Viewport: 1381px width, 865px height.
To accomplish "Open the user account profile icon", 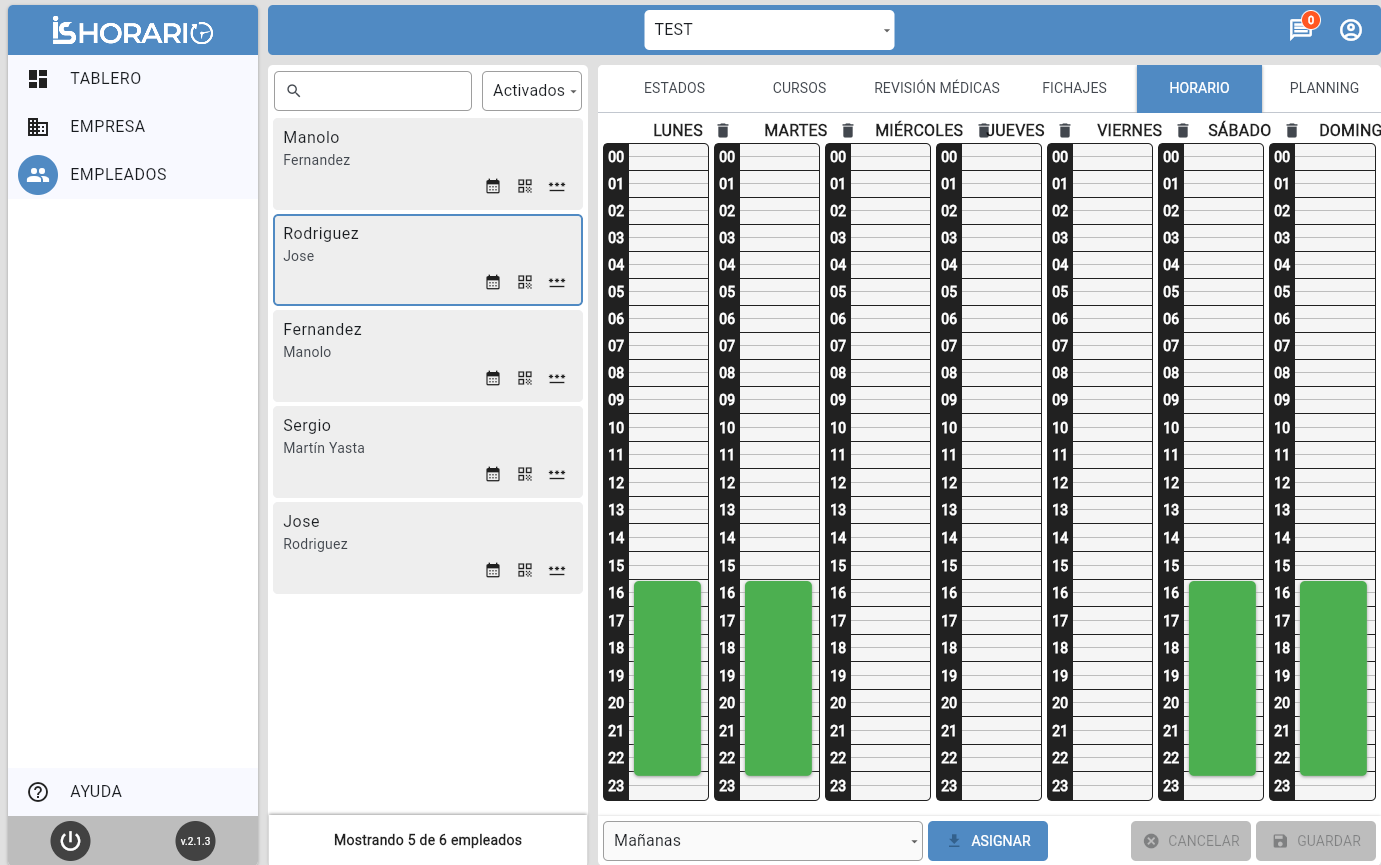I will click(x=1351, y=30).
